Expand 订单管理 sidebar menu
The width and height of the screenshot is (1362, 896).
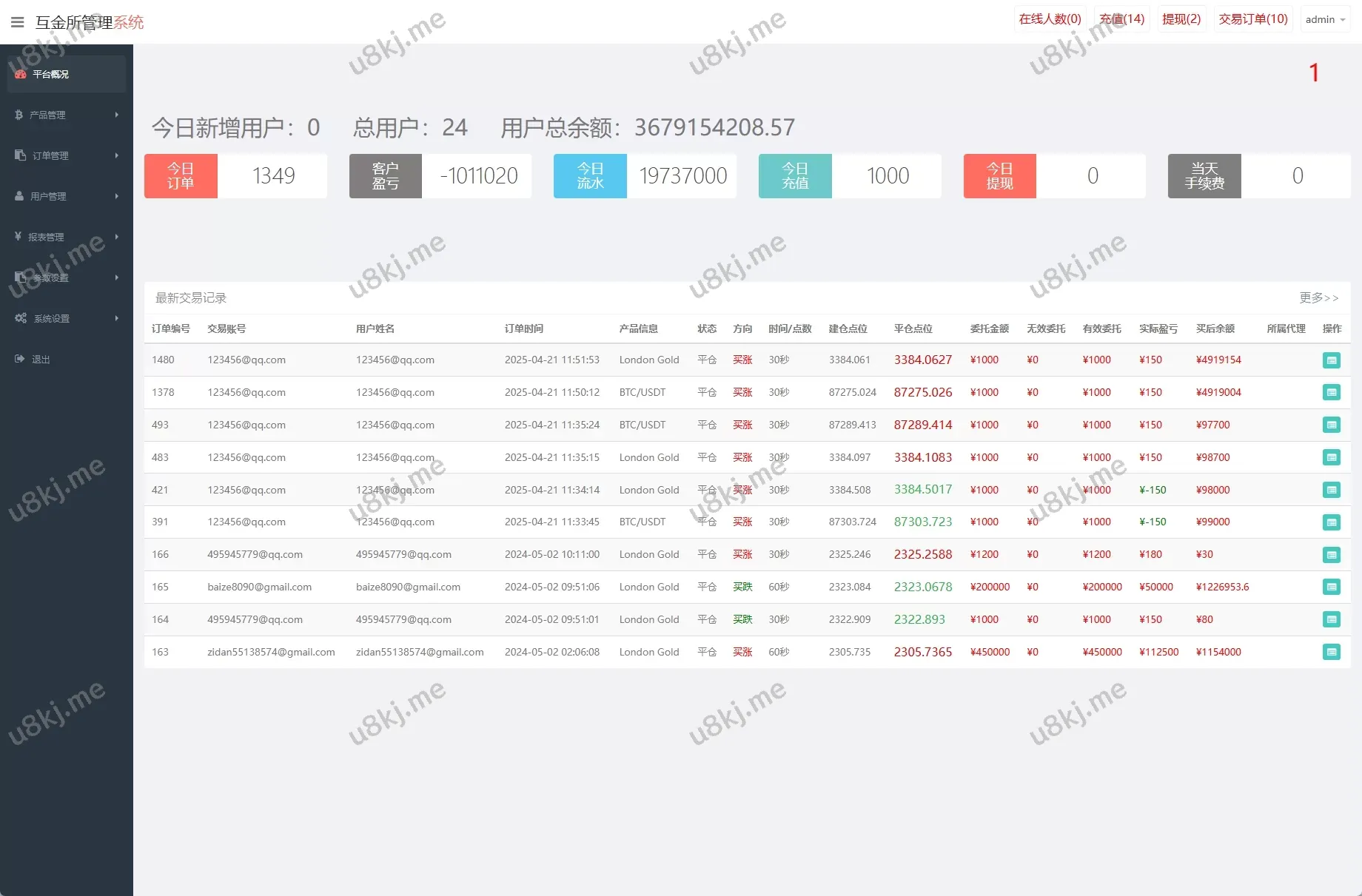pos(66,155)
